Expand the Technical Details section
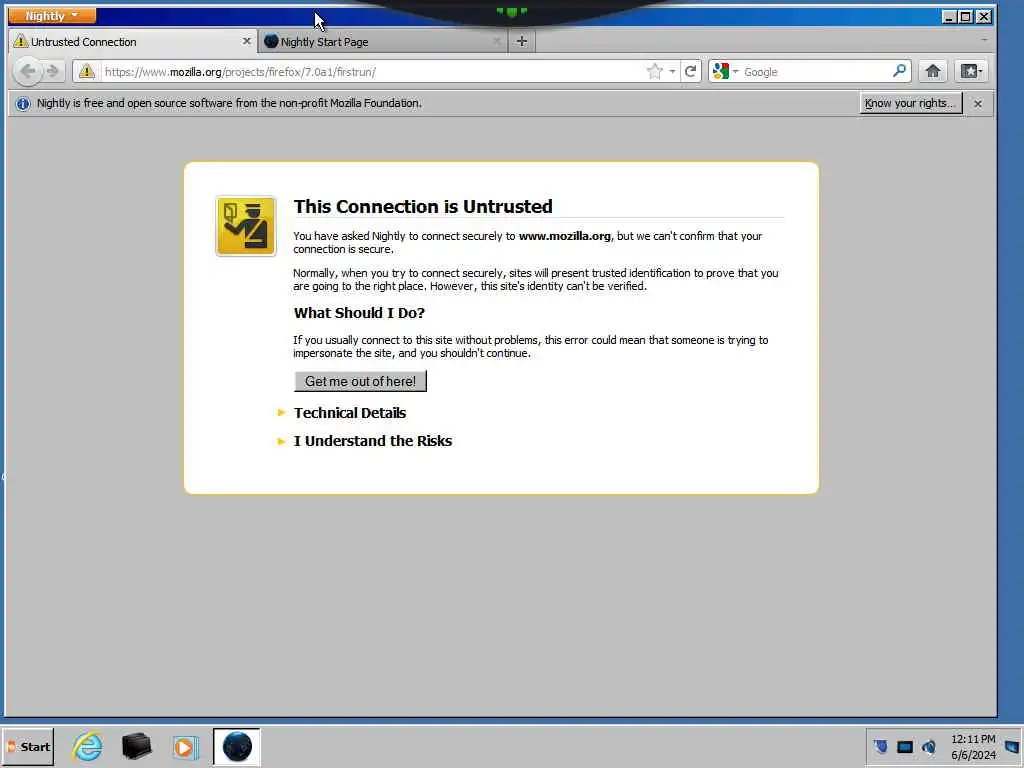Image resolution: width=1024 pixels, height=768 pixels. coord(349,413)
